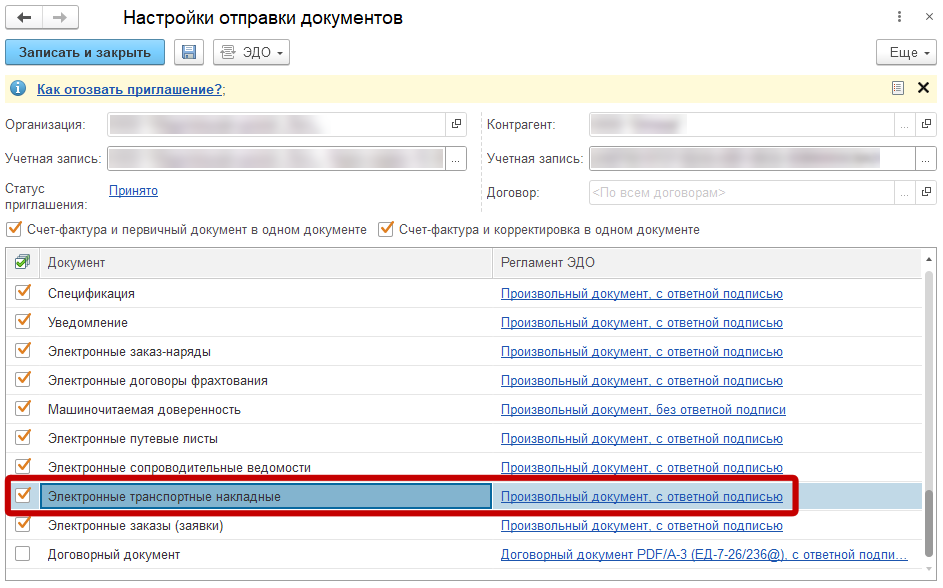Click the documents table vertical scrollbar thumb
Viewport: 943px width, 588px height.
point(929,523)
